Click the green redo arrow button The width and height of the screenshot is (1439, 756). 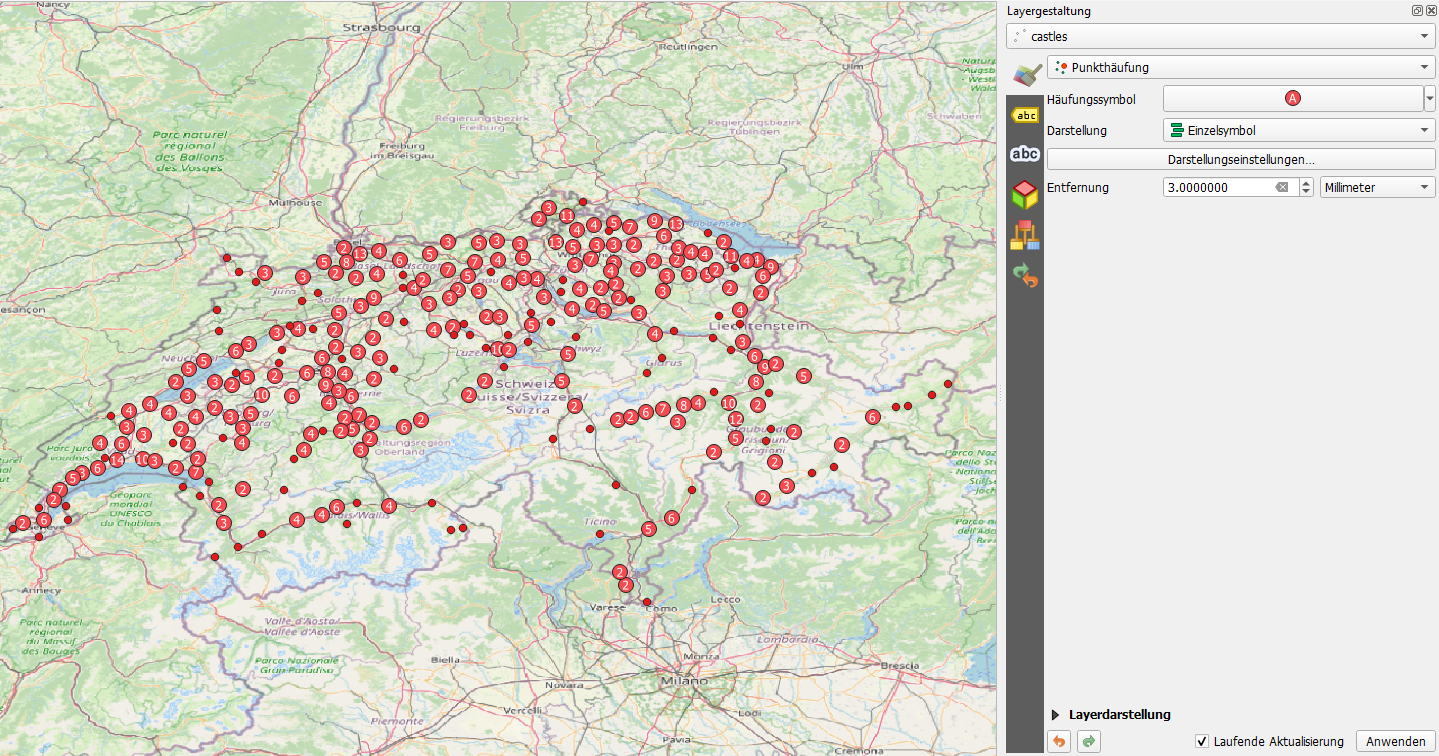click(x=1088, y=741)
